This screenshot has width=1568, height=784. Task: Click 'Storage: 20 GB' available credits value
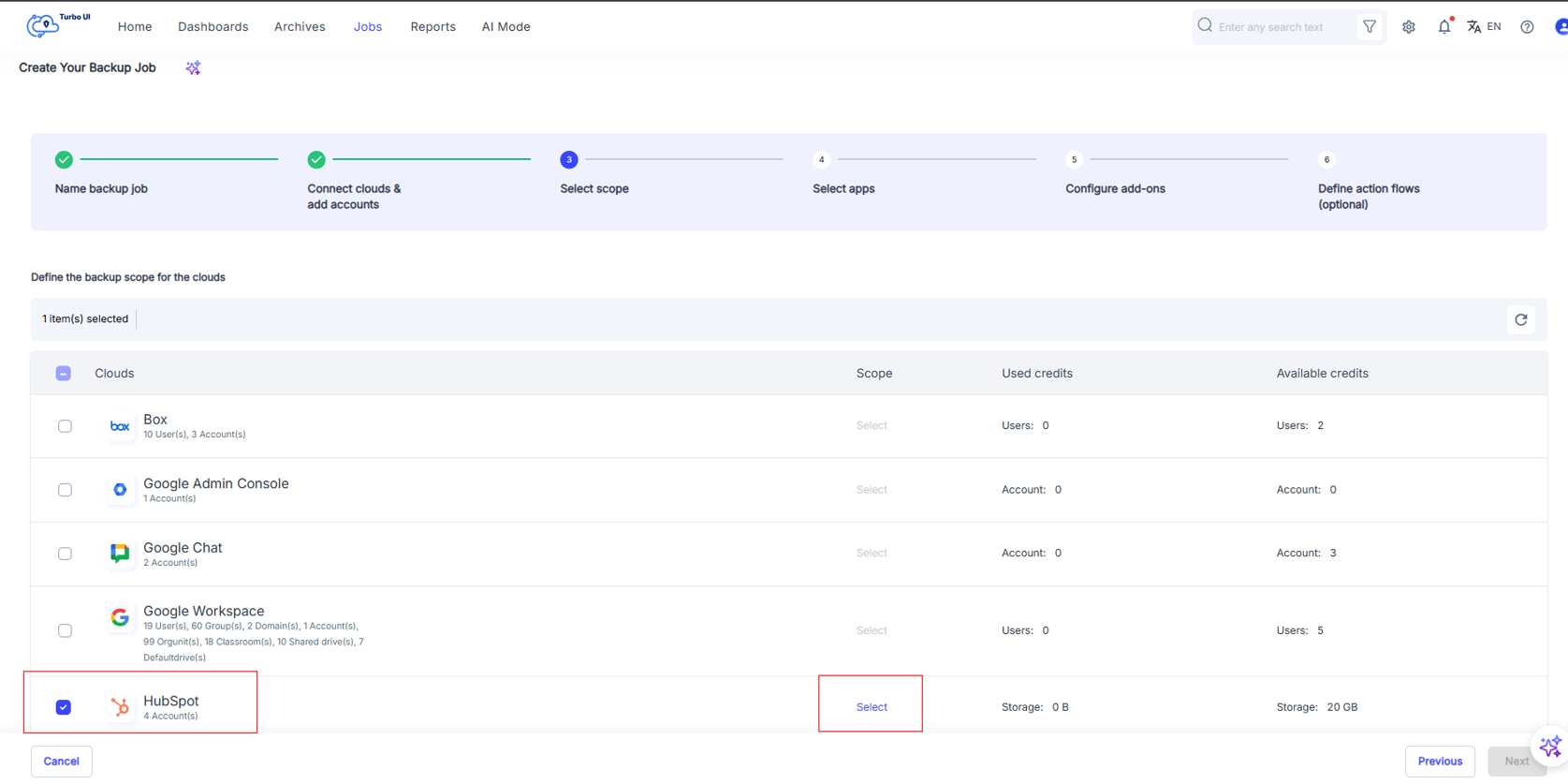click(1317, 707)
